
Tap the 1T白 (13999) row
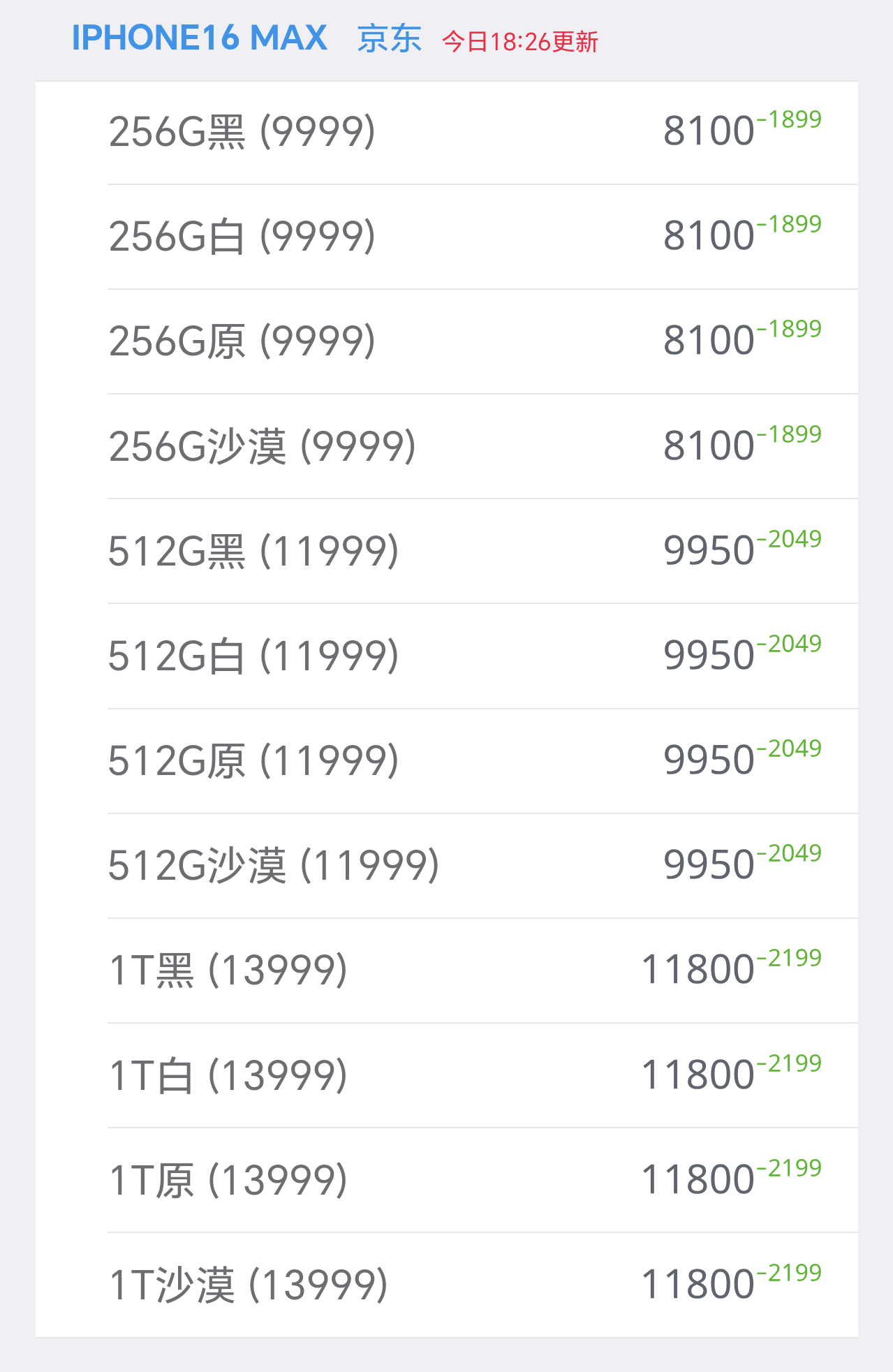click(228, 1075)
